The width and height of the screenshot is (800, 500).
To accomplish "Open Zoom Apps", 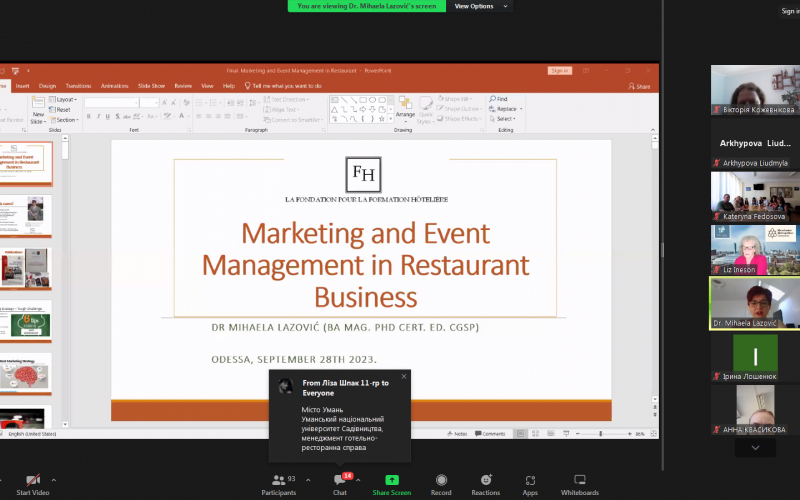I will pyautogui.click(x=530, y=485).
